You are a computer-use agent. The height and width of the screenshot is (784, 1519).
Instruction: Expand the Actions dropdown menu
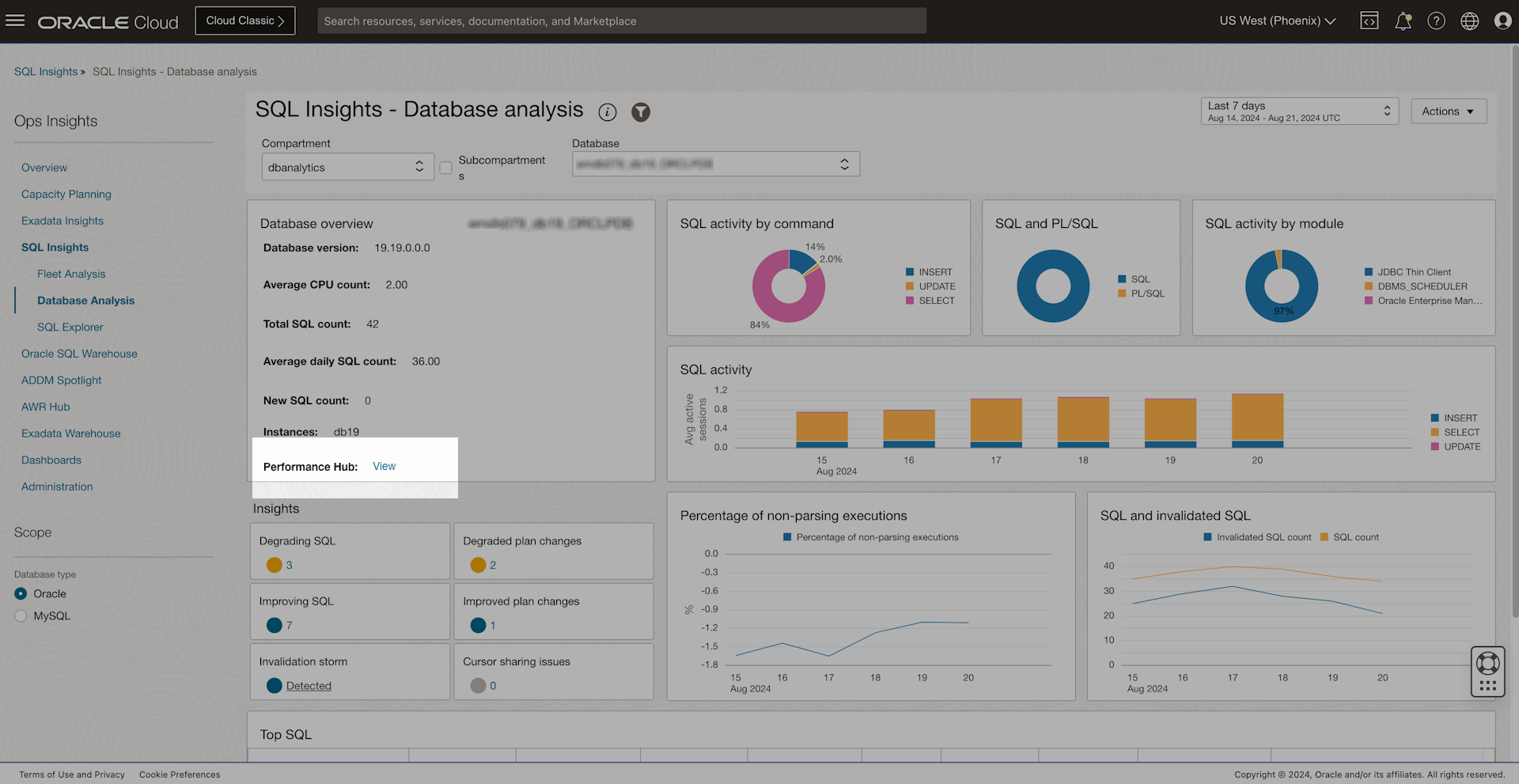1448,112
